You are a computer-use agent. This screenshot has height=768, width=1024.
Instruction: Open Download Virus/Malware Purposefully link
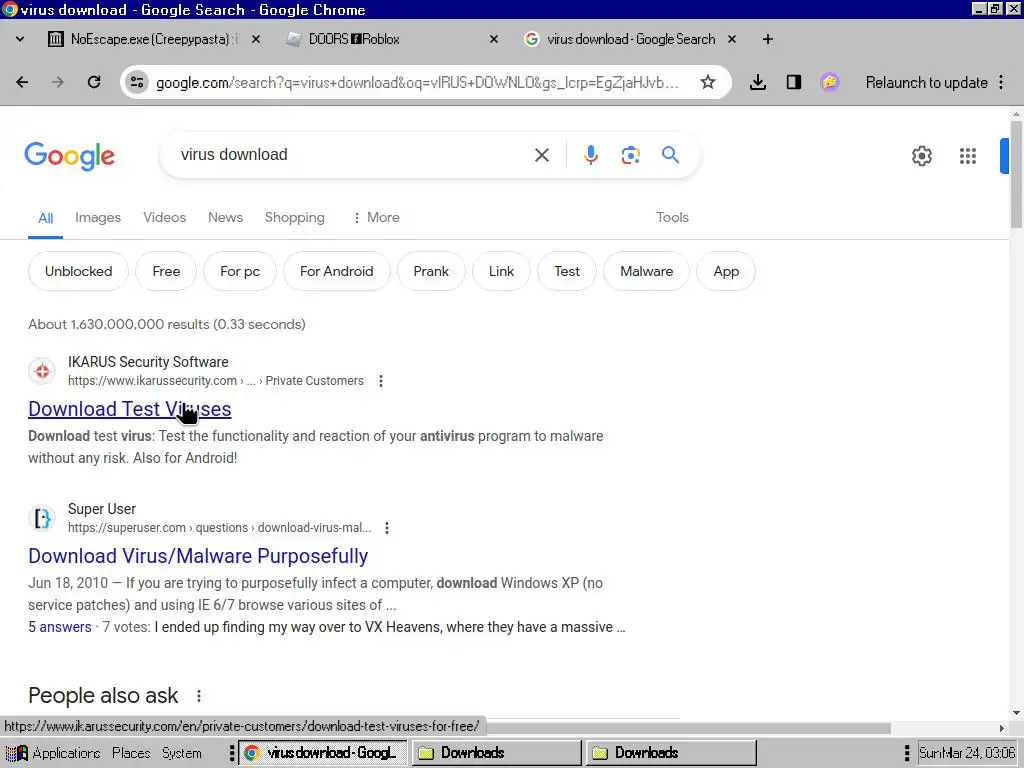click(198, 556)
